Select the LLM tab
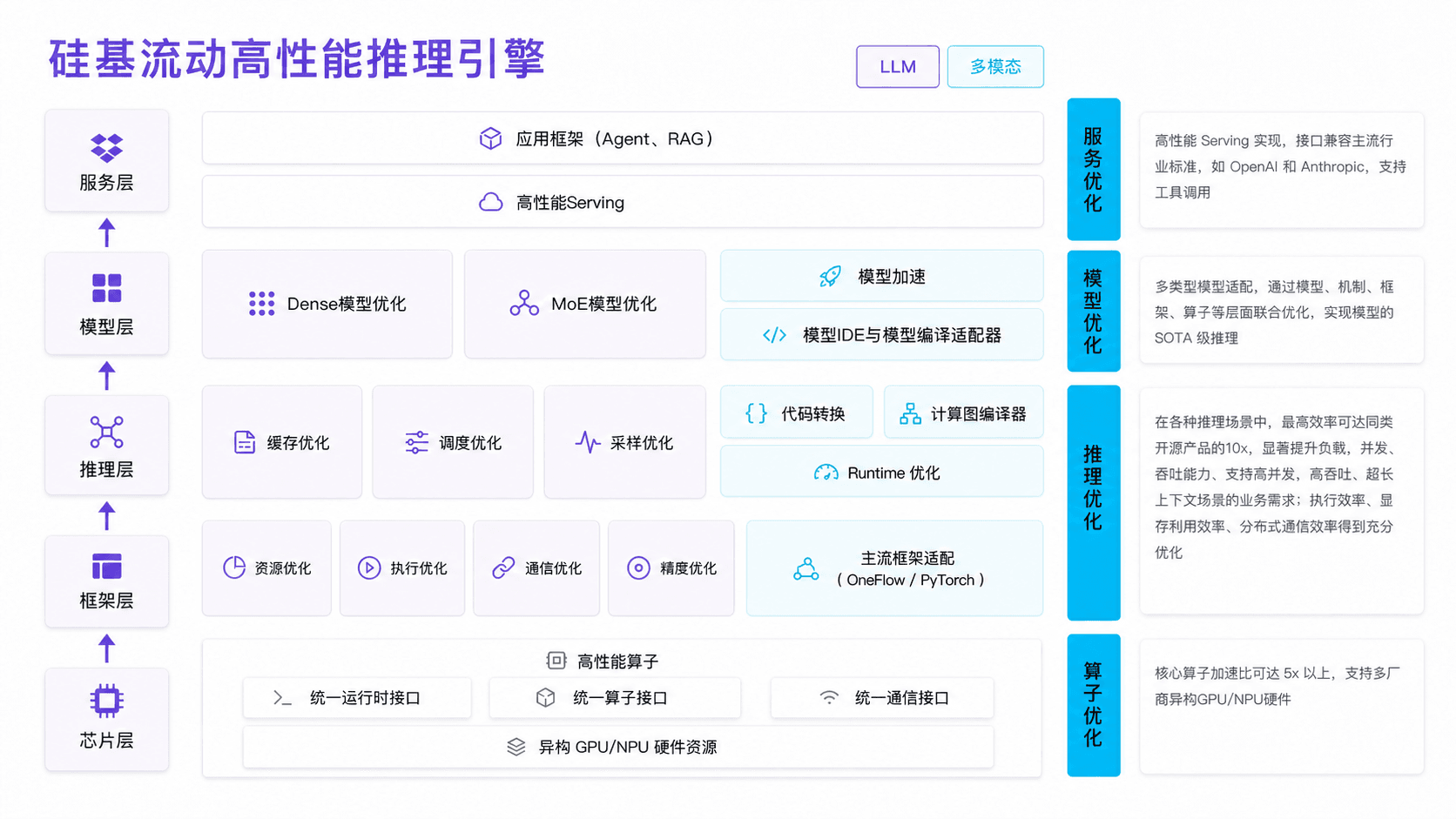Image resolution: width=1456 pixels, height=819 pixels. tap(898, 67)
